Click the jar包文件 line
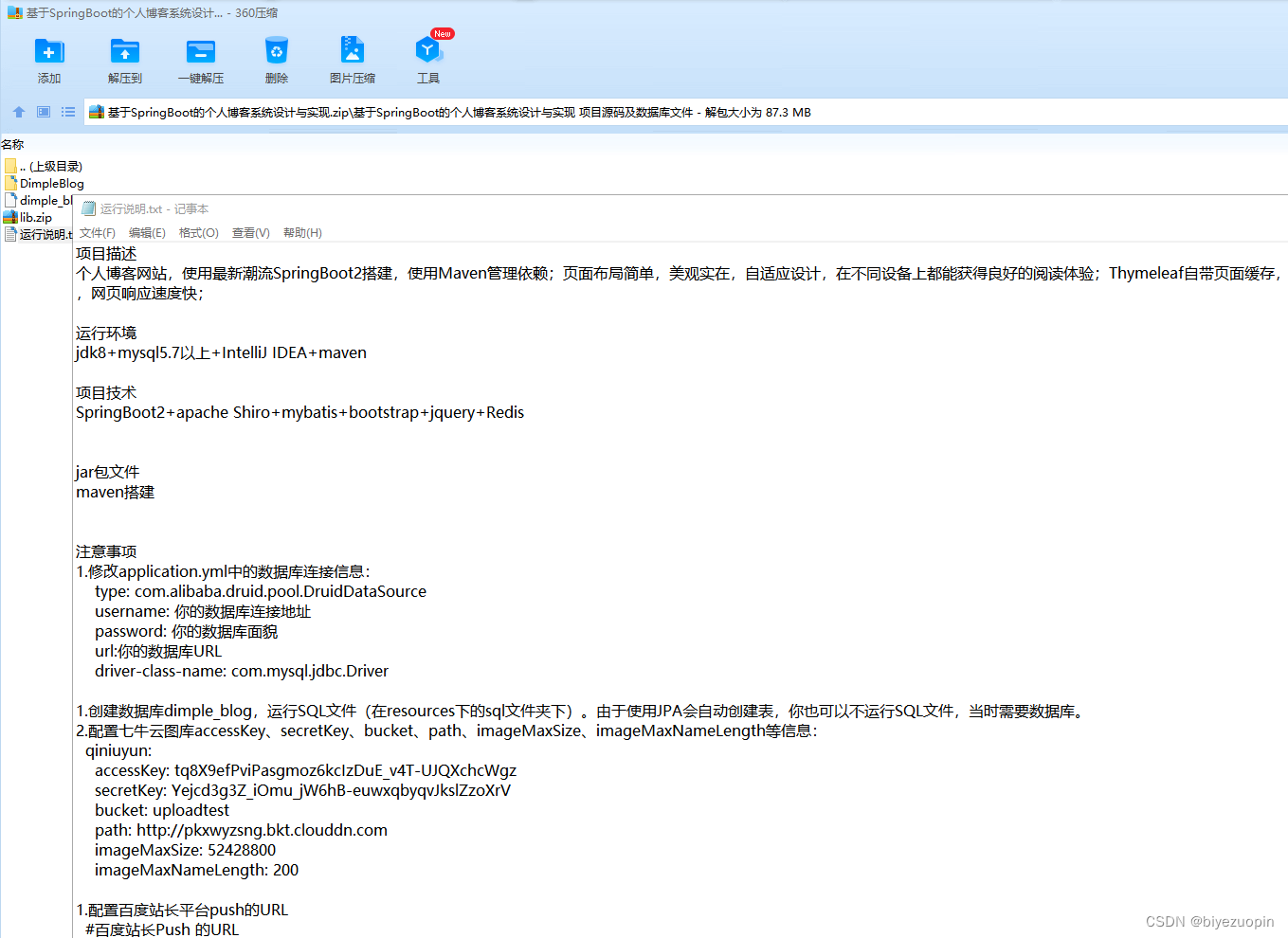1288x938 pixels. tap(107, 473)
